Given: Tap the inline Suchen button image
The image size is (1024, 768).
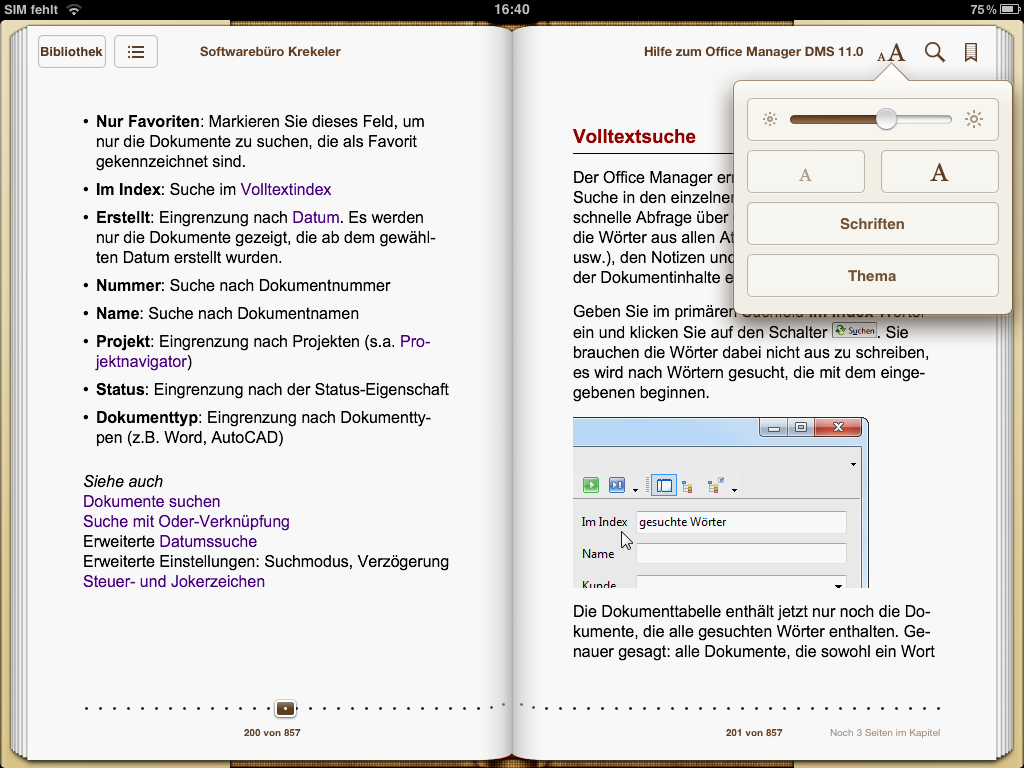Looking at the screenshot, I should [x=854, y=330].
